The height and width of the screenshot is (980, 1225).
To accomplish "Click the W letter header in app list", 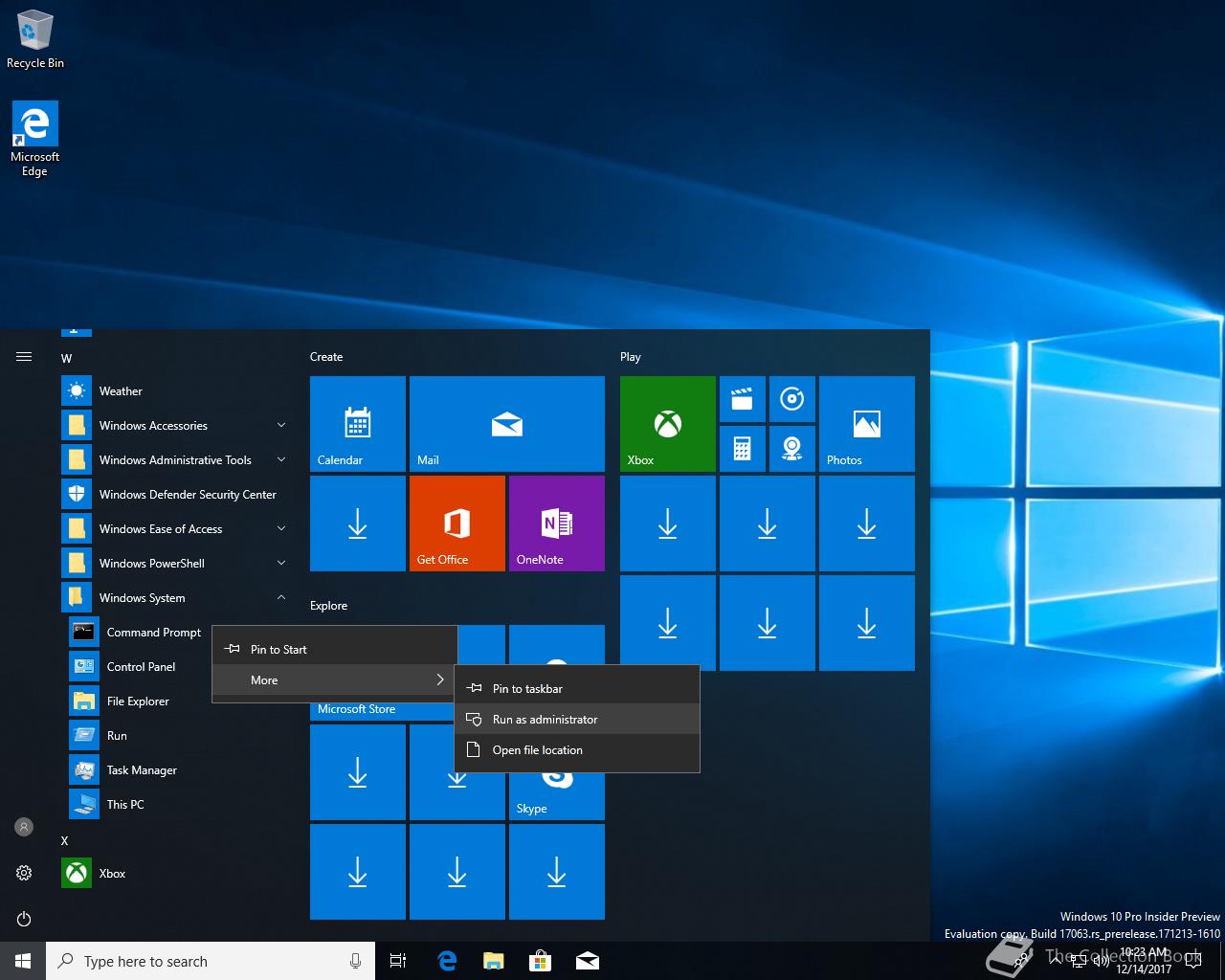I will tap(66, 358).
